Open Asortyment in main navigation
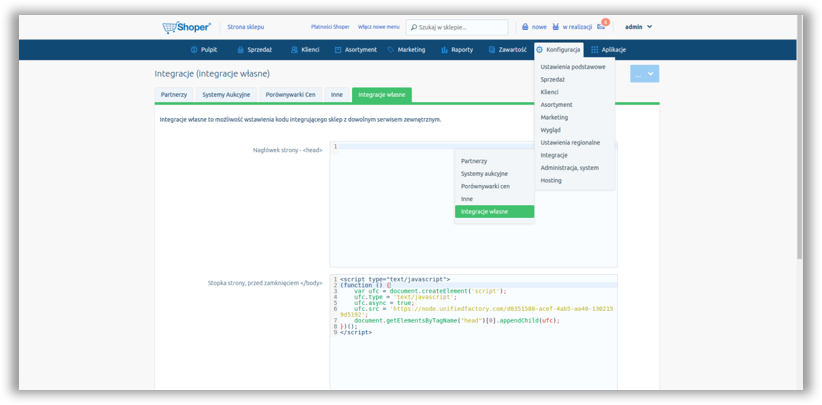Image resolution: width=822 pixels, height=405 pixels. [355, 50]
